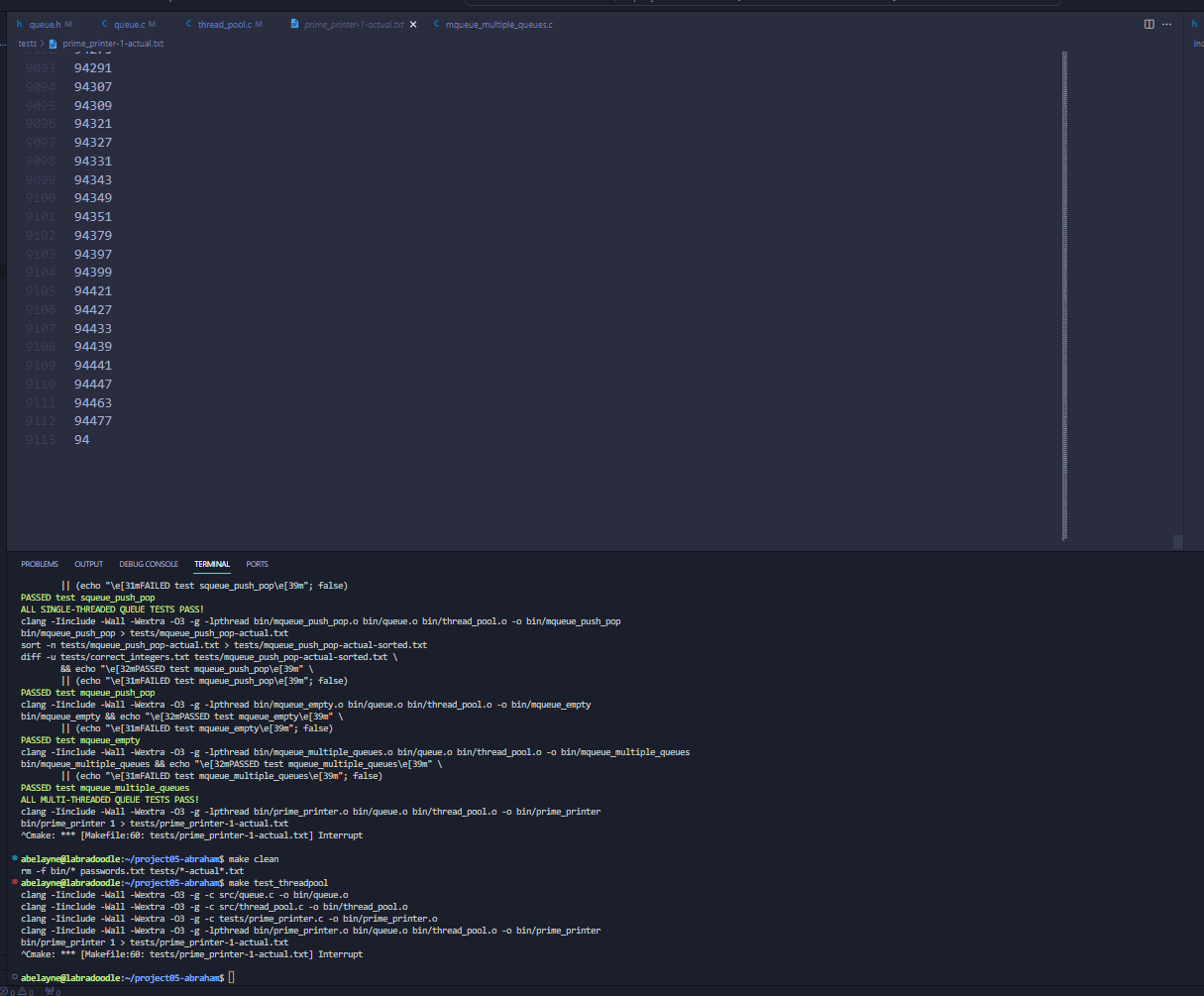Image resolution: width=1204 pixels, height=996 pixels.
Task: Switch to the thread_pool.c tab
Action: (x=225, y=24)
